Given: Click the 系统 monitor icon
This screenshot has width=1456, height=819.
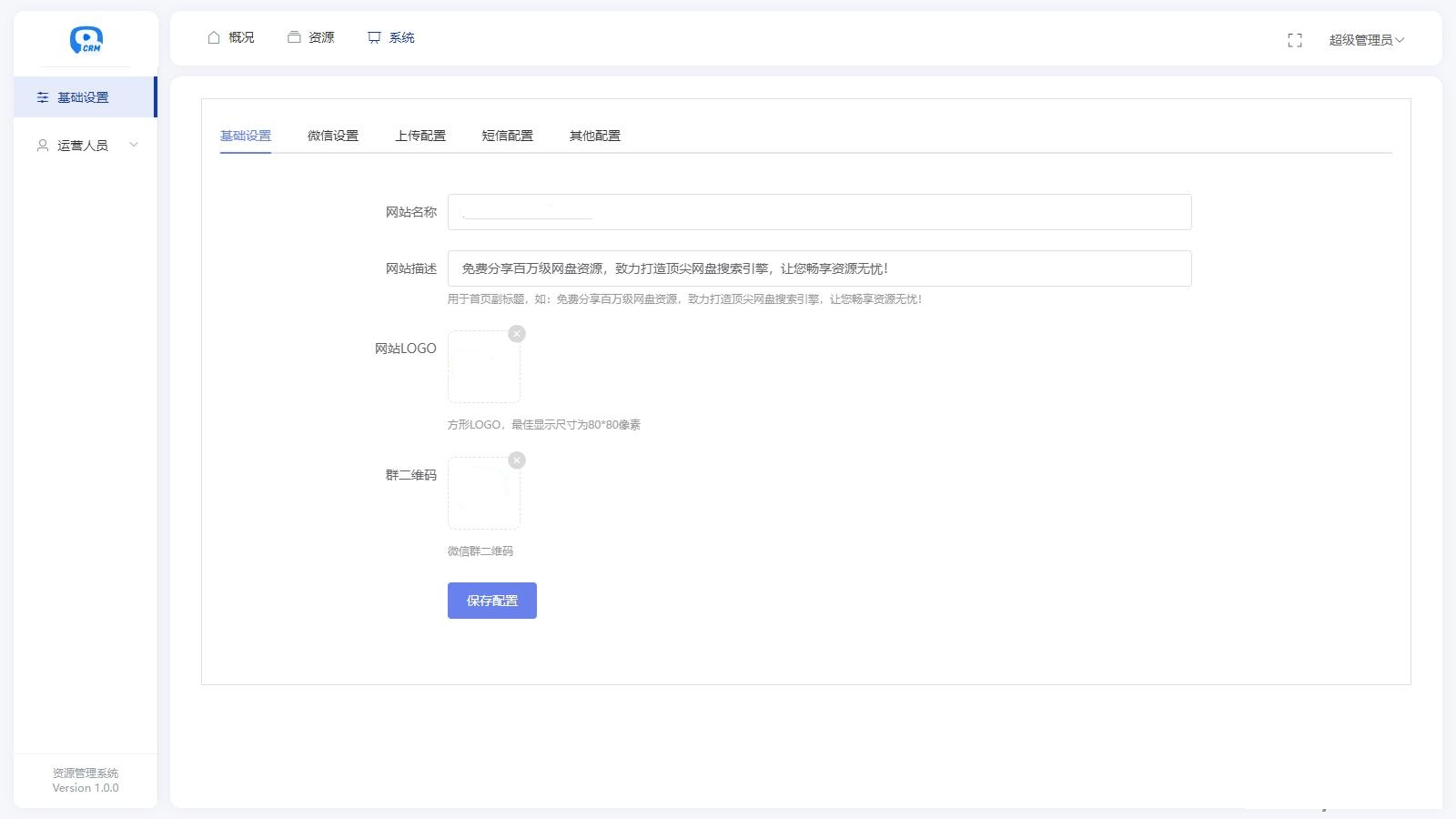Looking at the screenshot, I should point(374,37).
